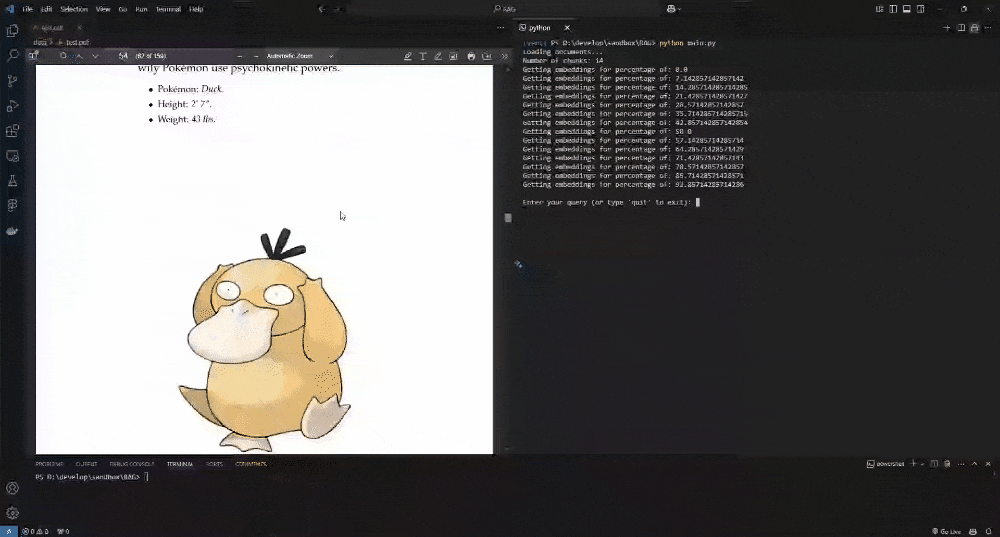Create new terminal in editor area
This screenshot has height=537, width=1000.
click(946, 27)
